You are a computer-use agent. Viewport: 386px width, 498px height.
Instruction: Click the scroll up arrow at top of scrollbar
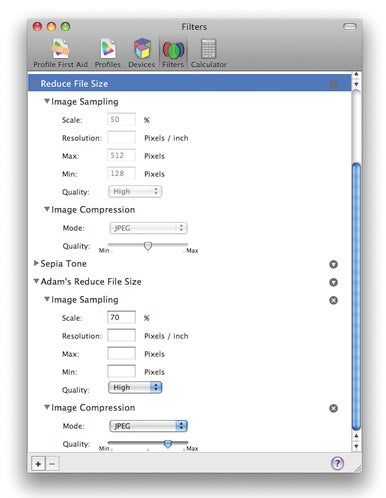[x=356, y=74]
